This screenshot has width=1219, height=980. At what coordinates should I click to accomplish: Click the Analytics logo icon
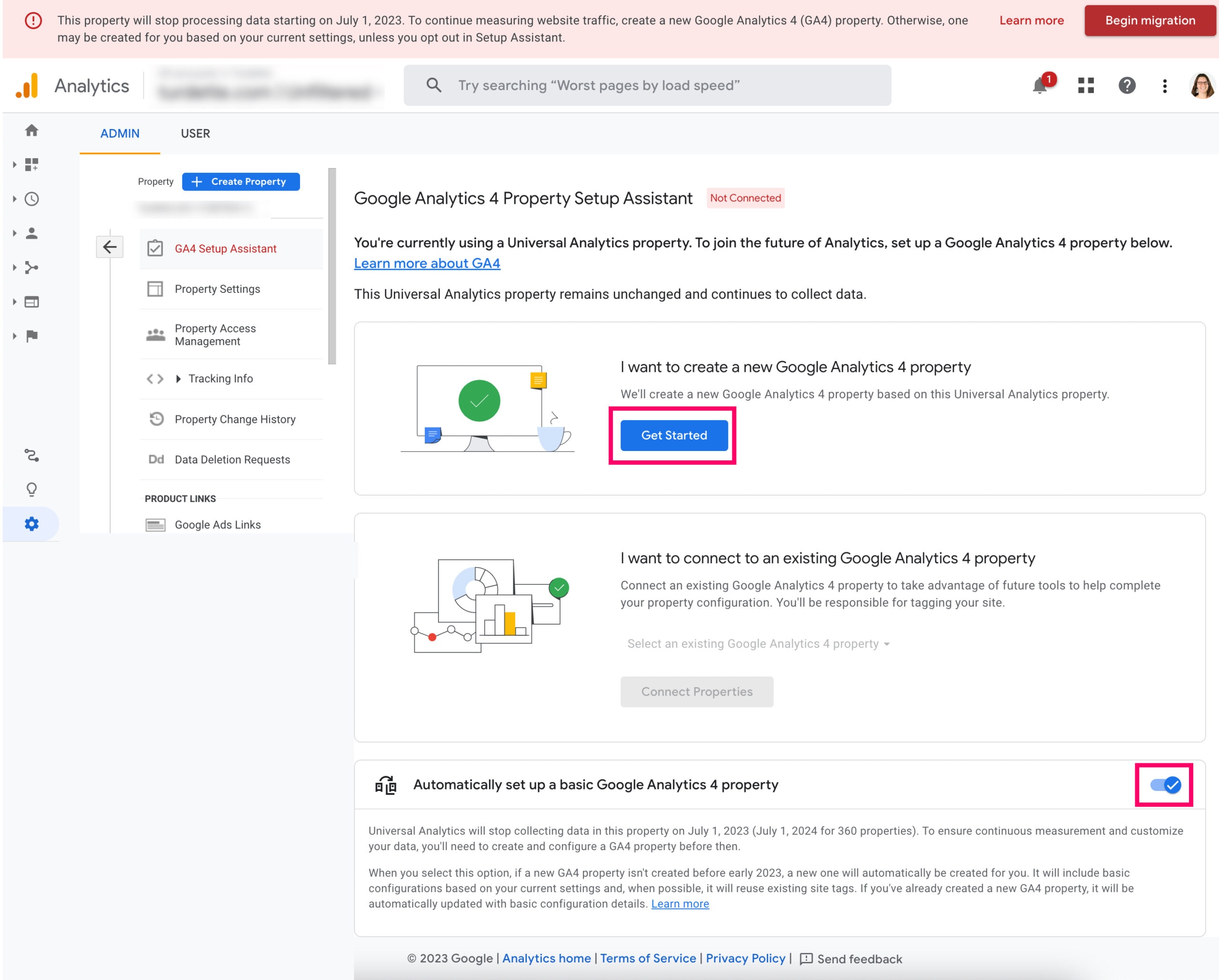[27, 85]
